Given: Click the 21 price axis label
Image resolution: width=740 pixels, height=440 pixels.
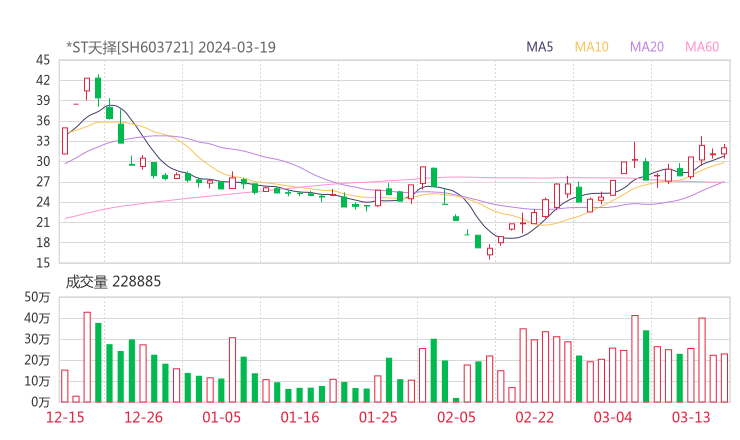Looking at the screenshot, I should 42,222.
